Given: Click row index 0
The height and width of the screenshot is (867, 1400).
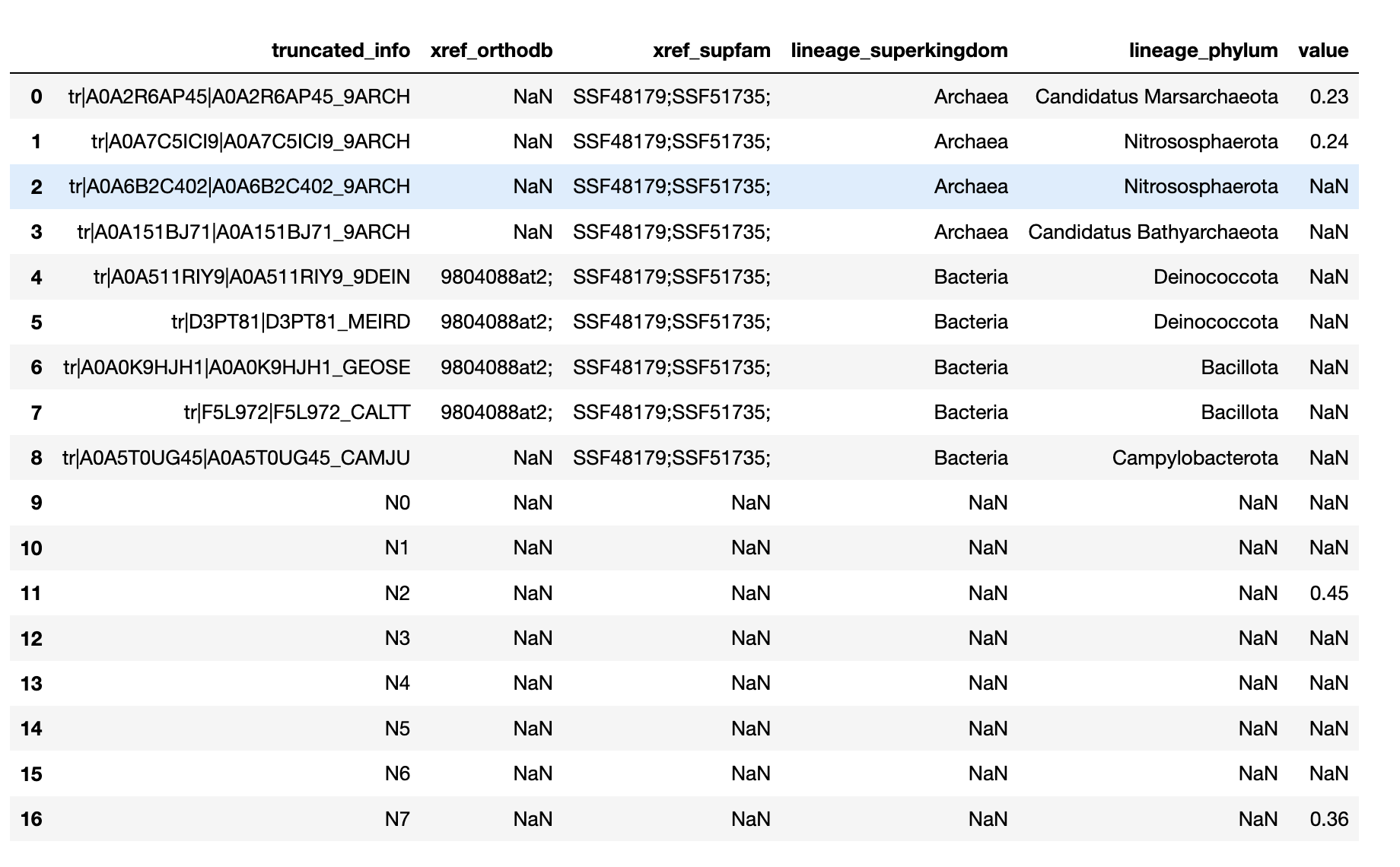Looking at the screenshot, I should point(36,97).
